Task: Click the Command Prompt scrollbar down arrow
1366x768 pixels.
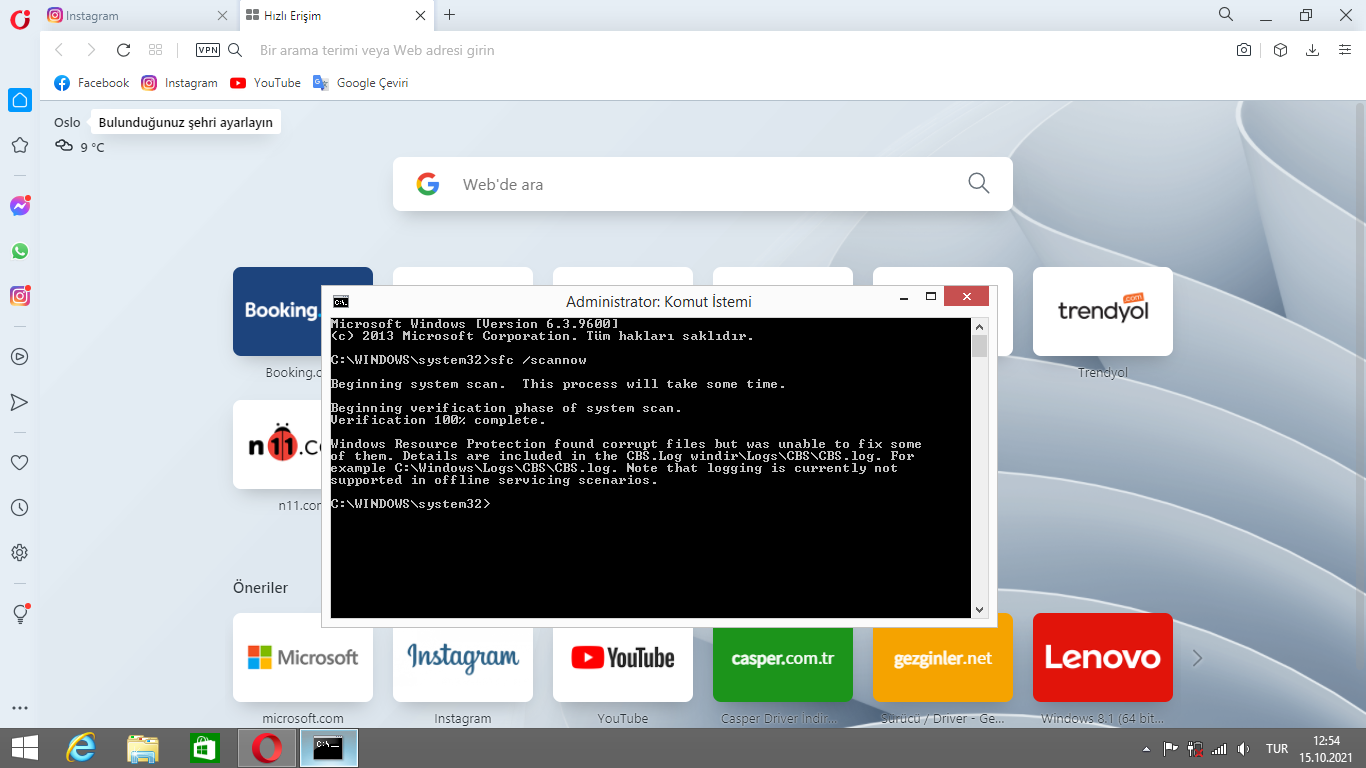Action: coord(980,610)
